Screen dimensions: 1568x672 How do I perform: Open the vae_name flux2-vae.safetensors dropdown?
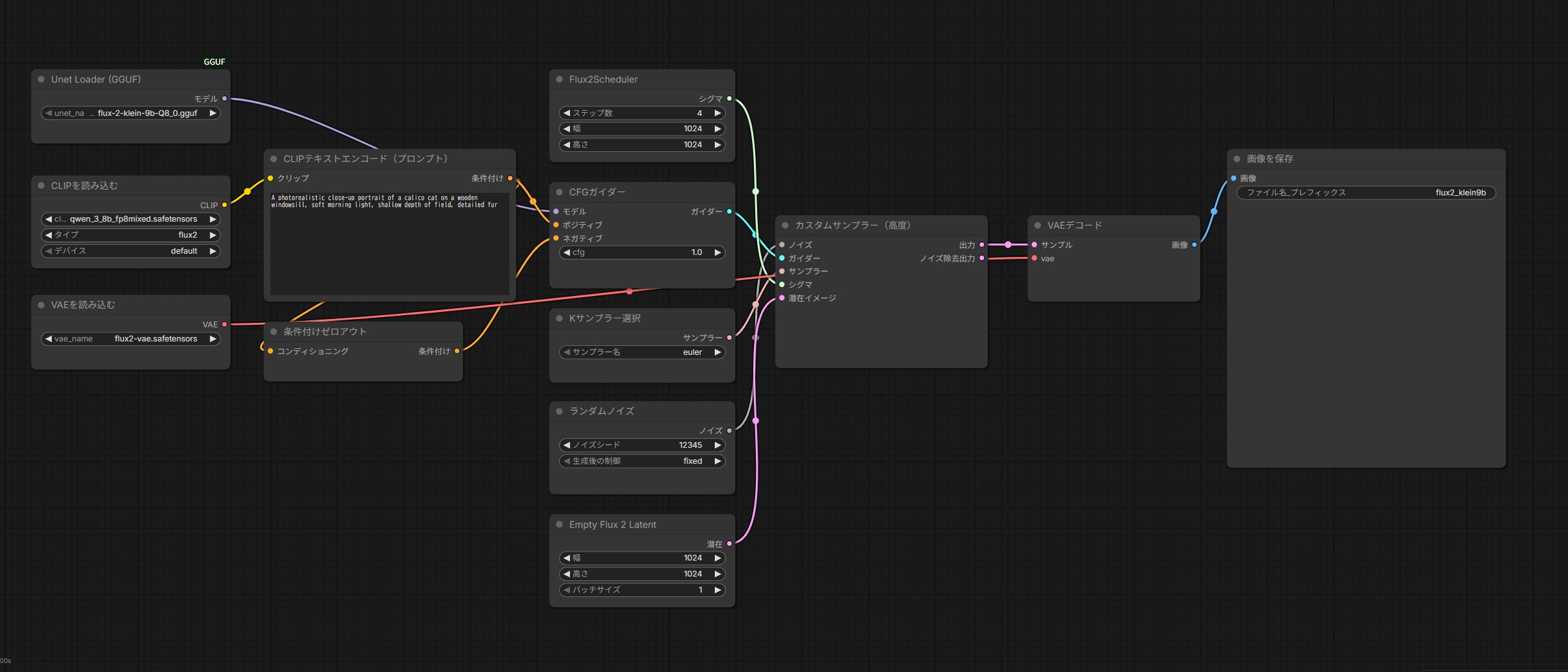(x=131, y=339)
